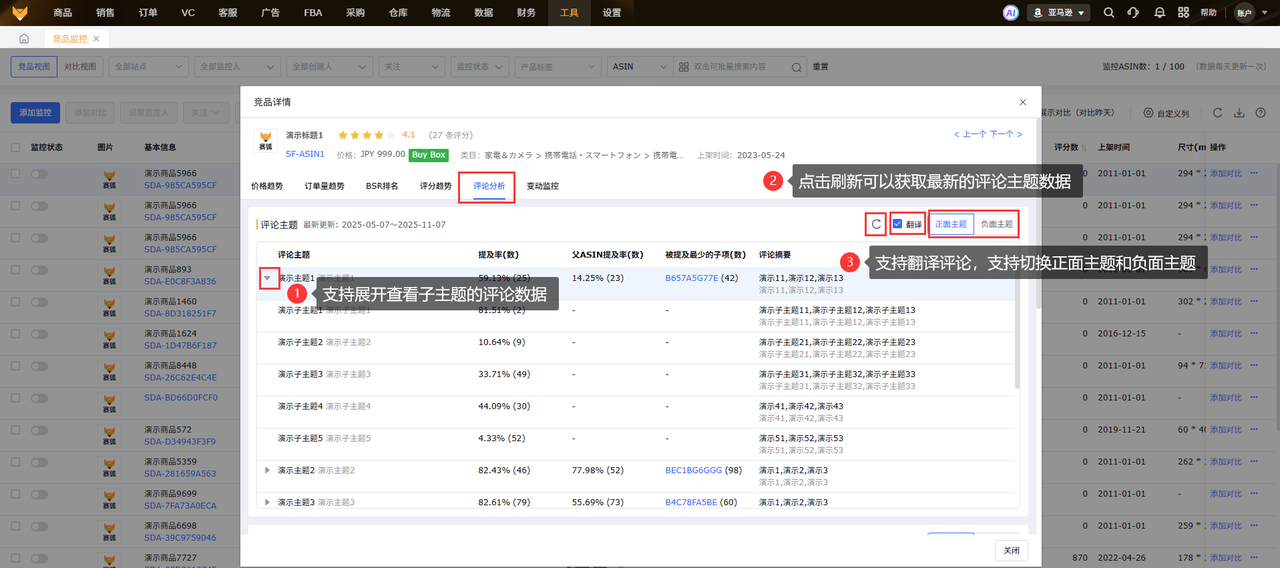
Task: Expand the 演示主题2 row arrow
Action: tap(267, 470)
